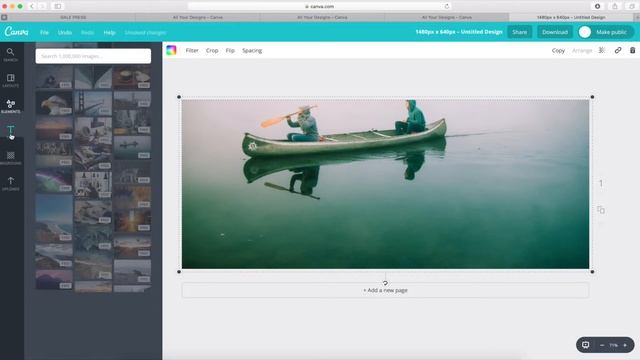The width and height of the screenshot is (640, 360).
Task: Click Safari share icon
Action: tap(615, 6)
